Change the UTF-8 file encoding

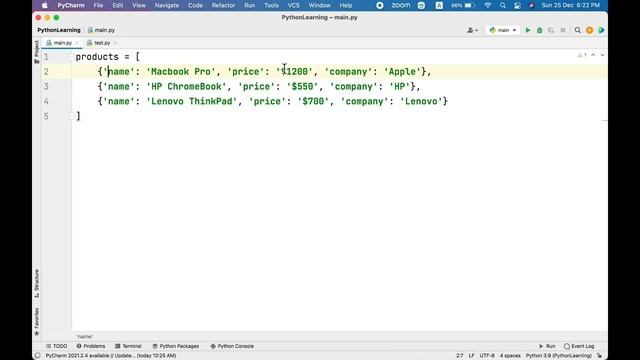487,356
